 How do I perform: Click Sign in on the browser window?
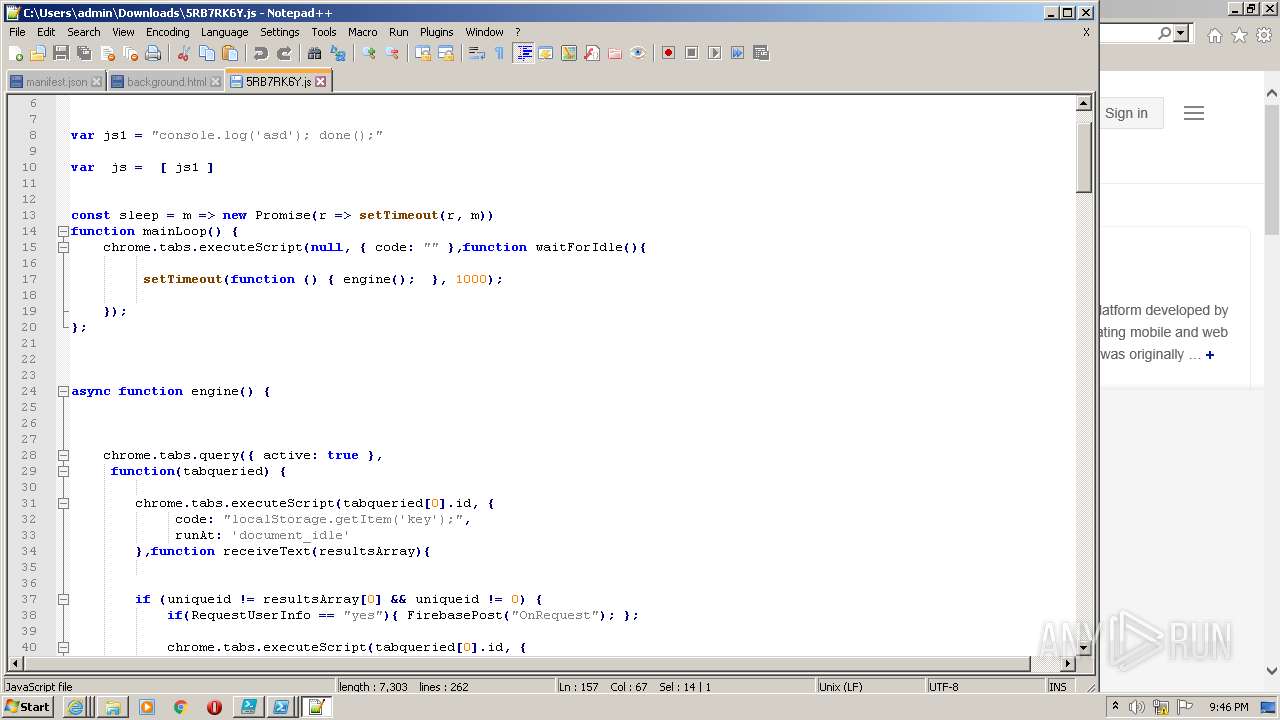coord(1126,113)
